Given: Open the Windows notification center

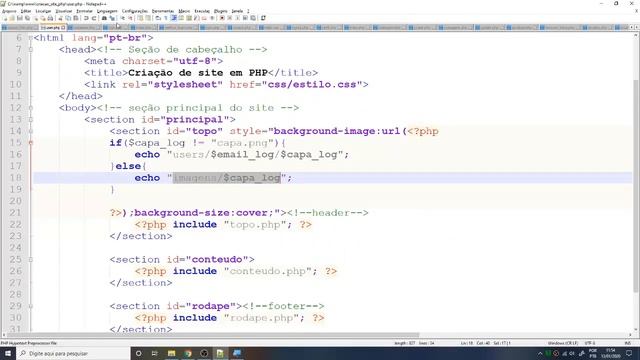Looking at the screenshot, I should coord(629,353).
